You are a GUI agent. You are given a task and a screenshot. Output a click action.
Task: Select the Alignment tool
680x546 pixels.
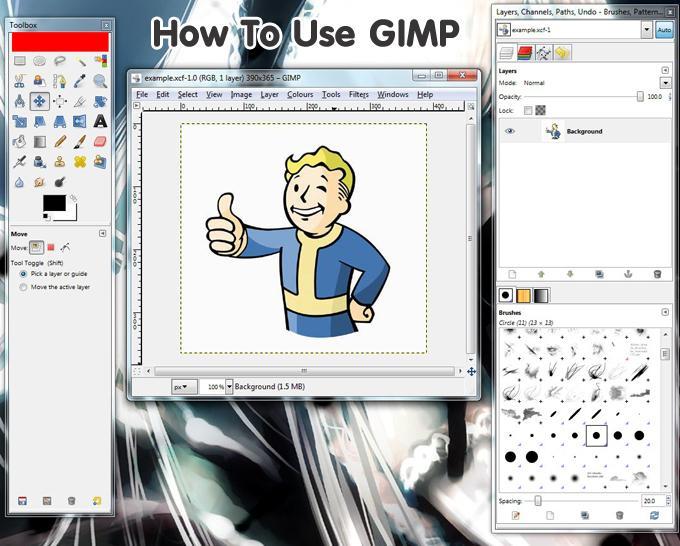[59, 101]
